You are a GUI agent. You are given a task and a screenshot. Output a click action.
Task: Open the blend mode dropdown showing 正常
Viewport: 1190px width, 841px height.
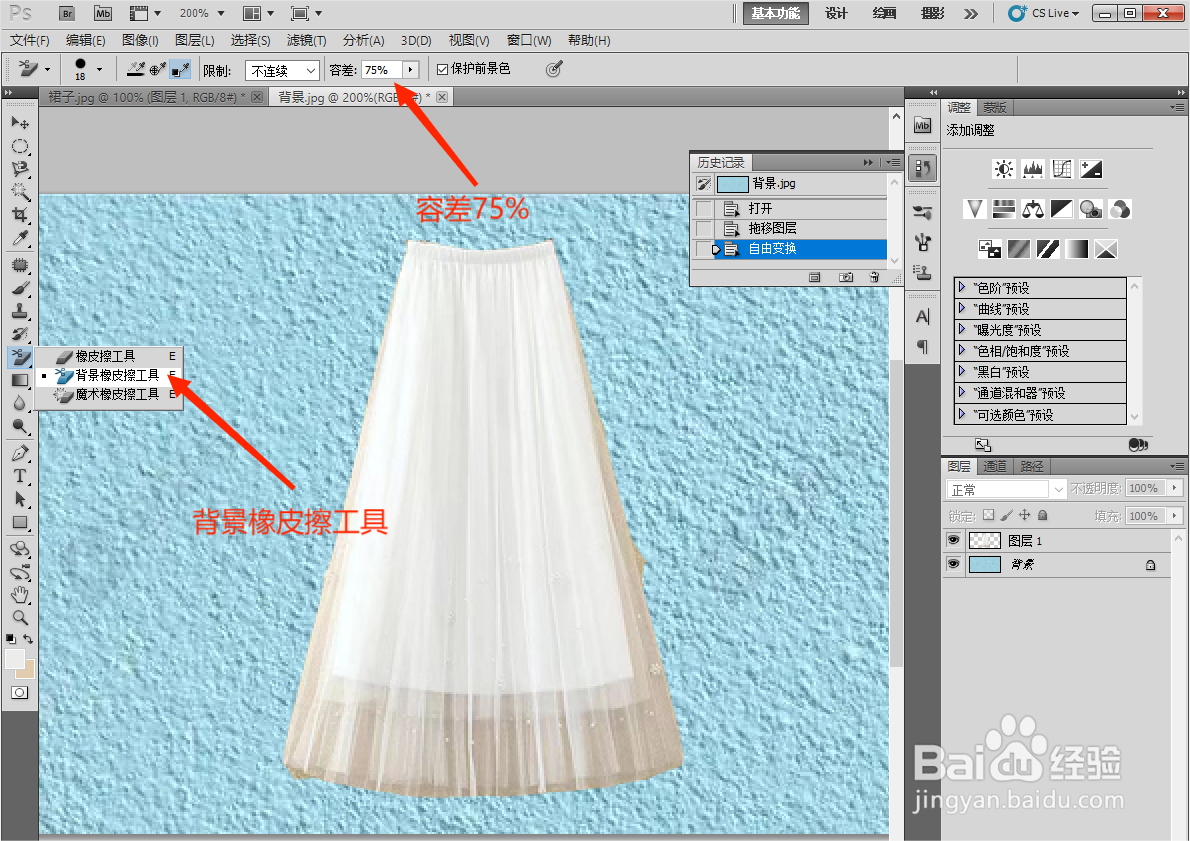tap(1007, 489)
